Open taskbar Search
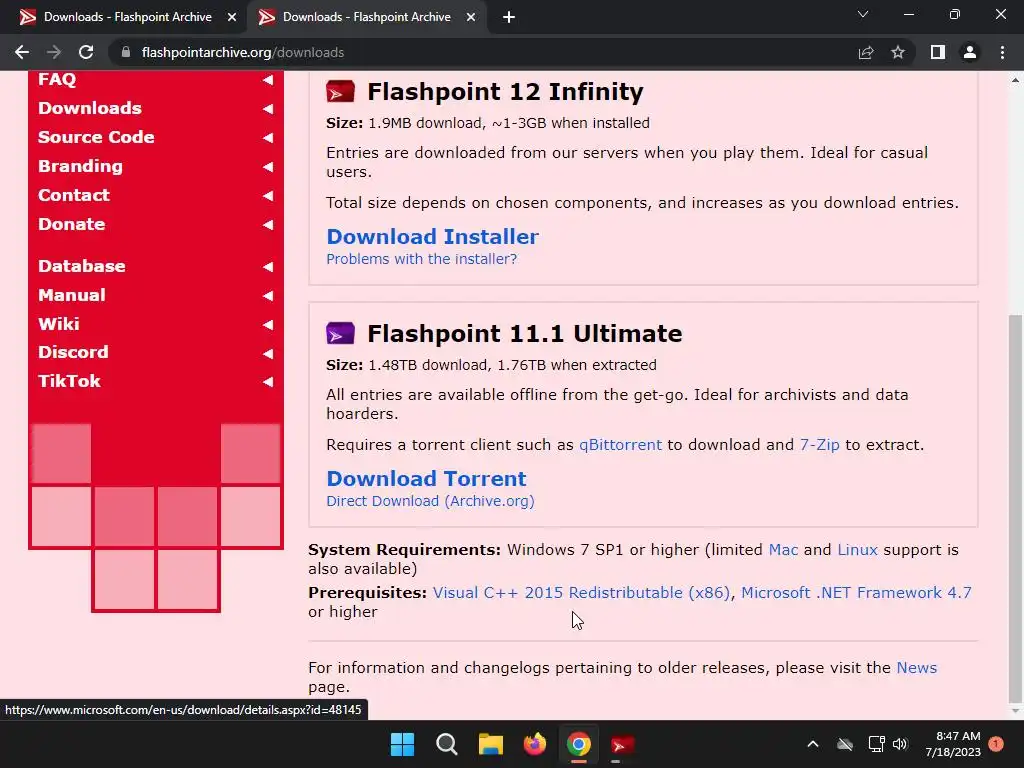 447,744
